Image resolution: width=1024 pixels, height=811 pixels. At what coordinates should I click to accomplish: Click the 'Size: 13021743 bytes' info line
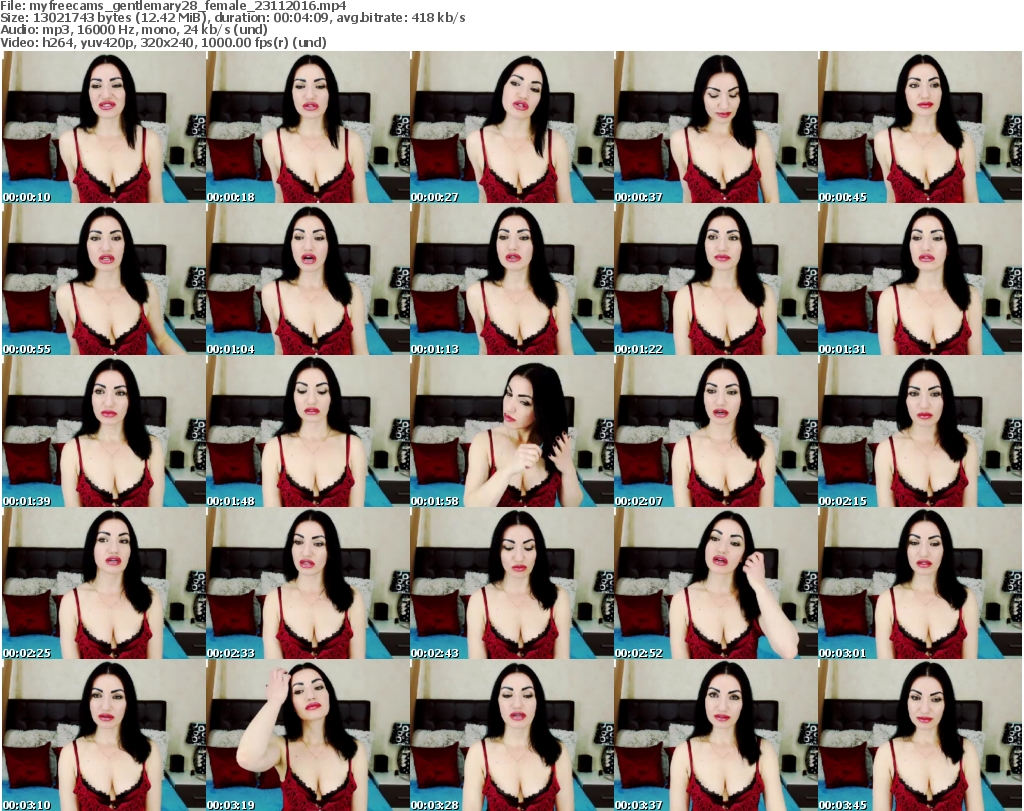232,18
